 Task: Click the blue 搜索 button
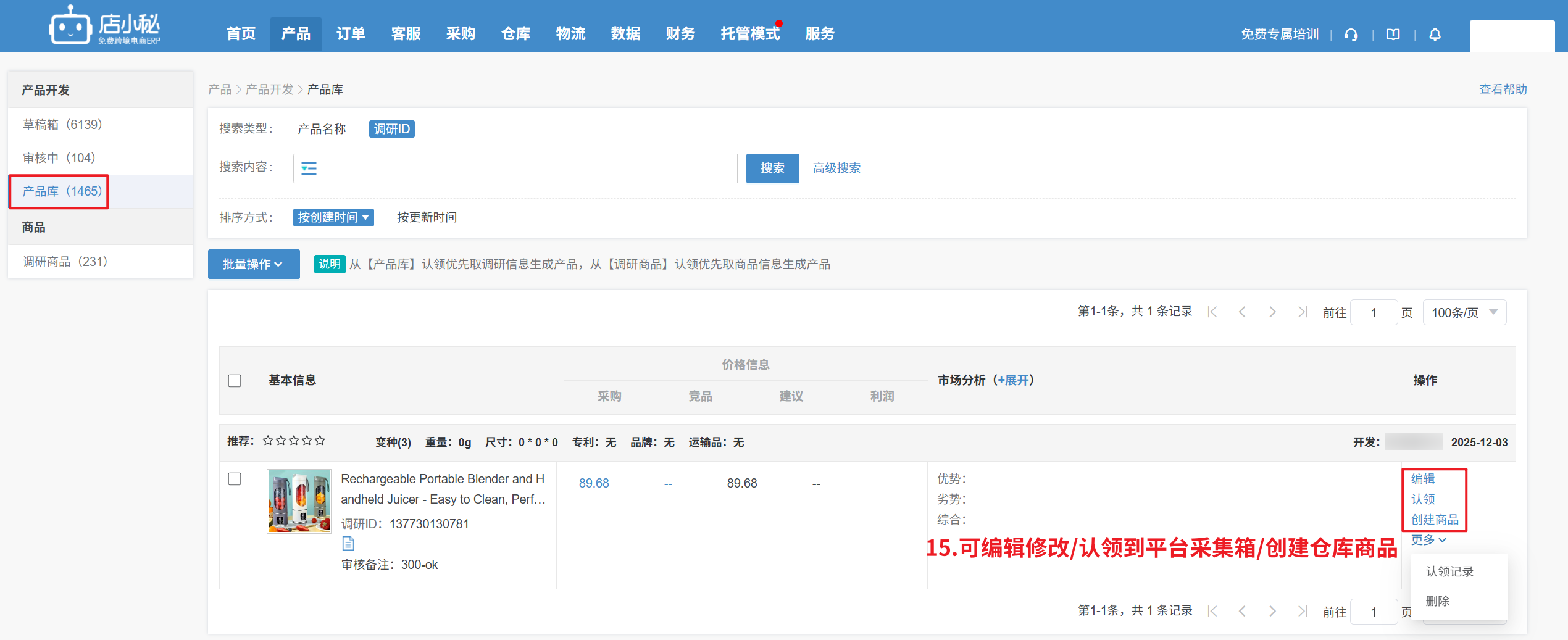tap(772, 168)
